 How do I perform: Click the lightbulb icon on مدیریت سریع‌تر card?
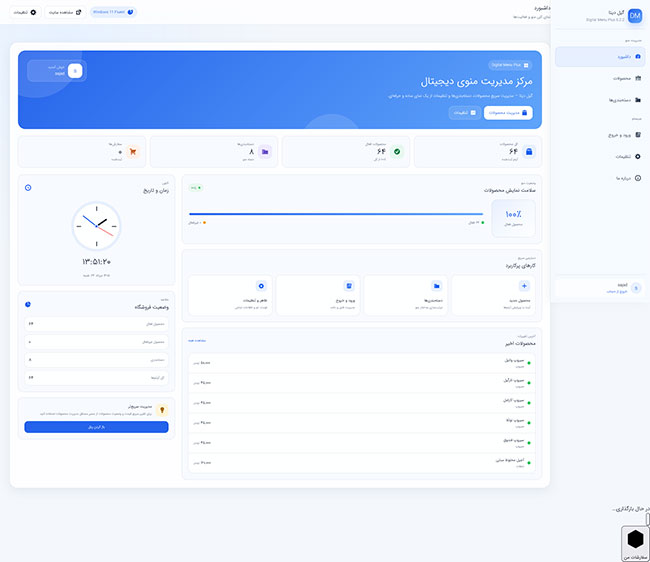tap(162, 410)
